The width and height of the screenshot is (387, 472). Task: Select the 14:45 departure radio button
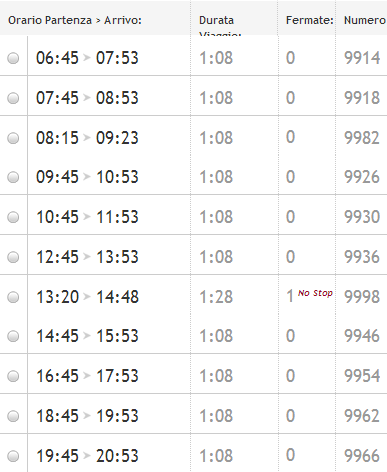13,336
